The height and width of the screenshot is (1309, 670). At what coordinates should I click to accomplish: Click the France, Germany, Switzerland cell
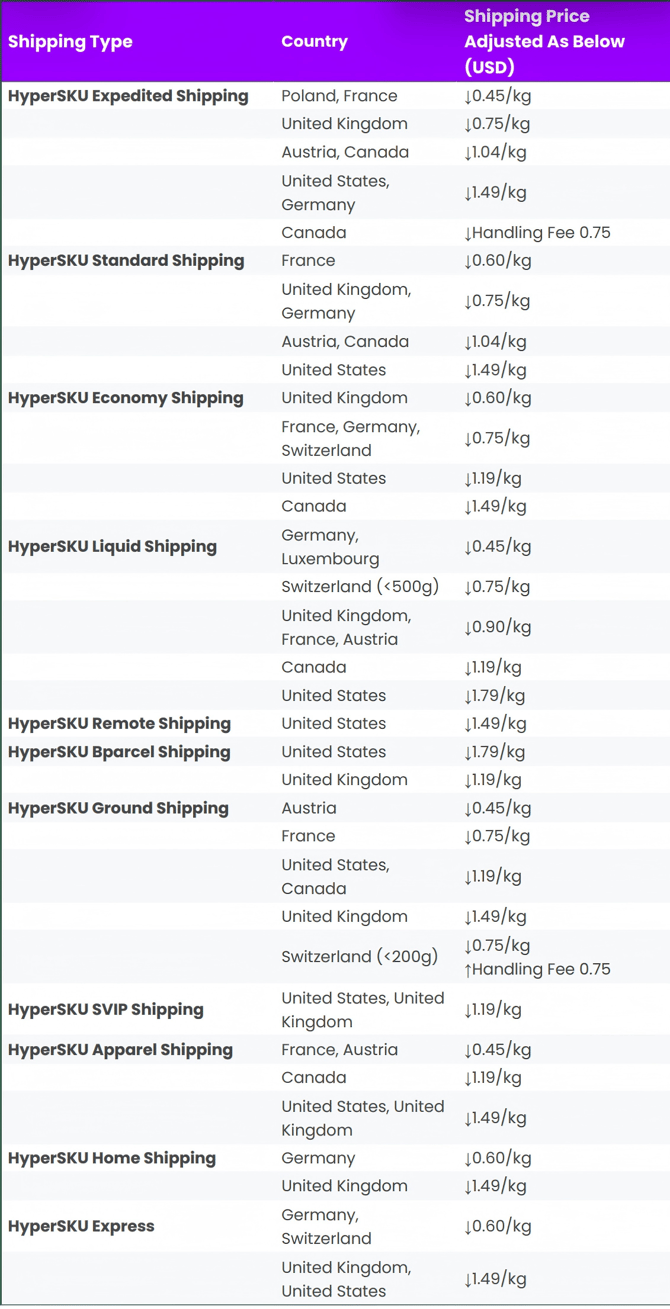pos(350,438)
